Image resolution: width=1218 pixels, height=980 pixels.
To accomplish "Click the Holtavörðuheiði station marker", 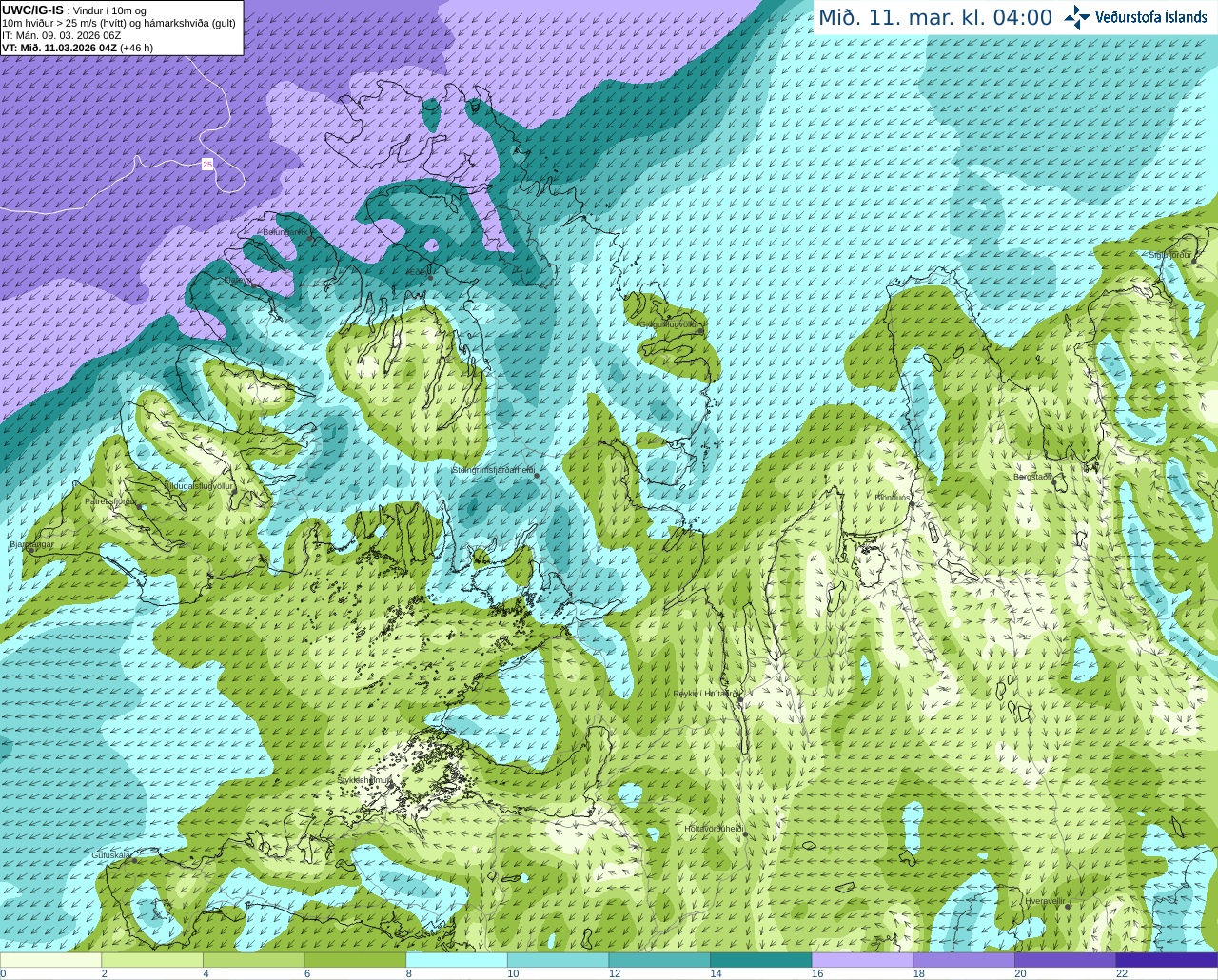I will pos(745,834).
